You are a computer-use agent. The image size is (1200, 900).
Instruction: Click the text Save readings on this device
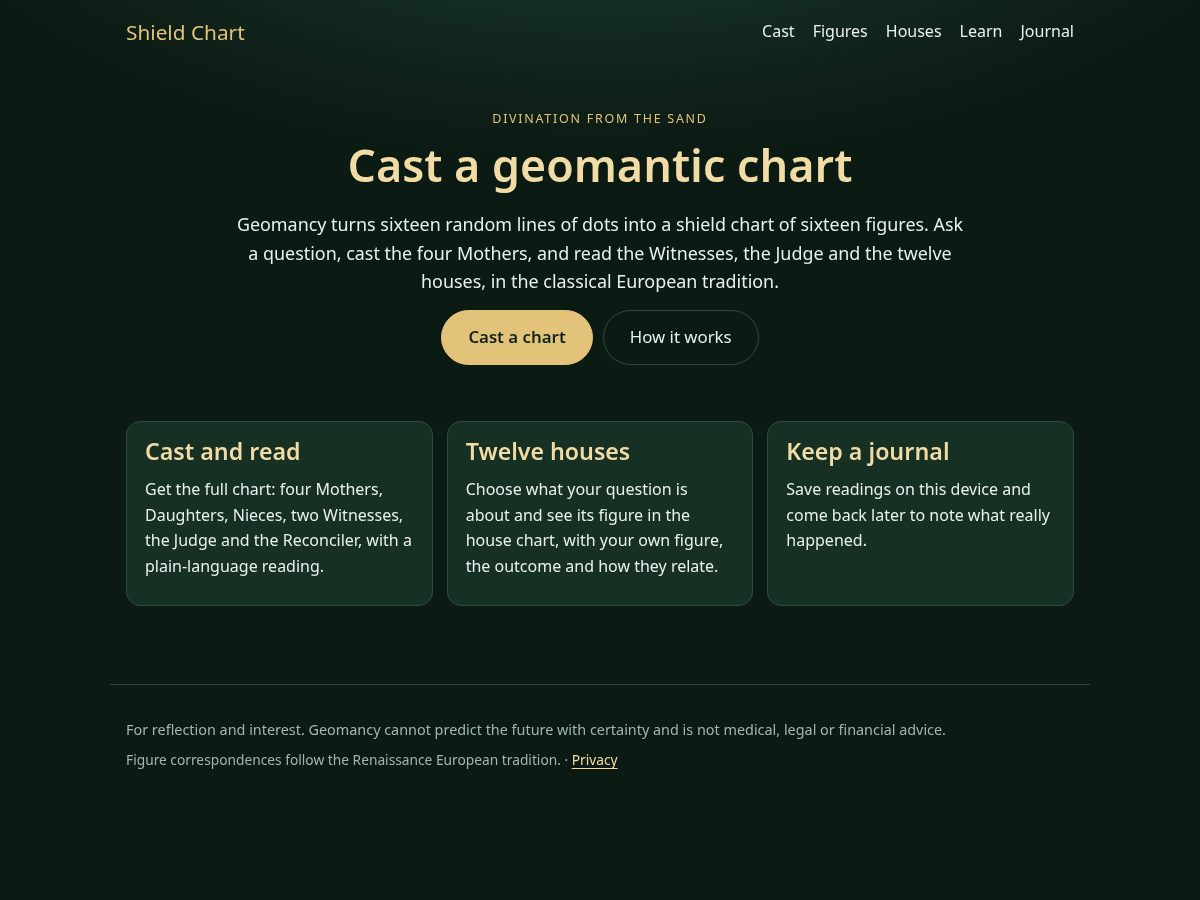pyautogui.click(x=920, y=515)
